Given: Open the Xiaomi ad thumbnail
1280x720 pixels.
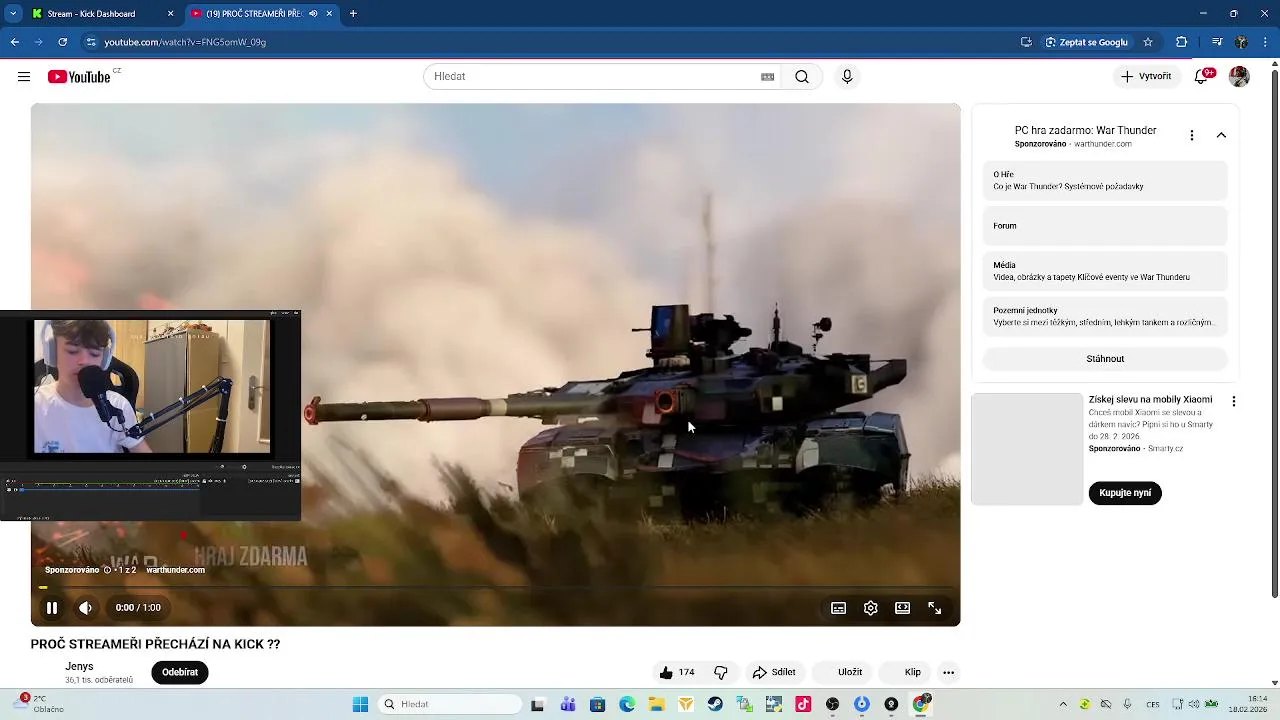Looking at the screenshot, I should point(1027,449).
